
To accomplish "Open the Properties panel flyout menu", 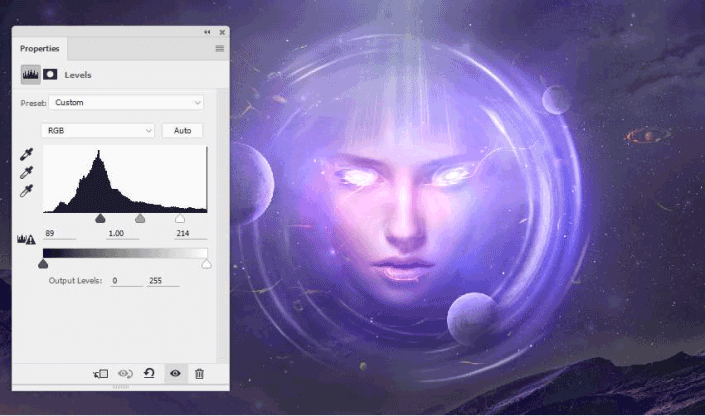I will (x=219, y=49).
